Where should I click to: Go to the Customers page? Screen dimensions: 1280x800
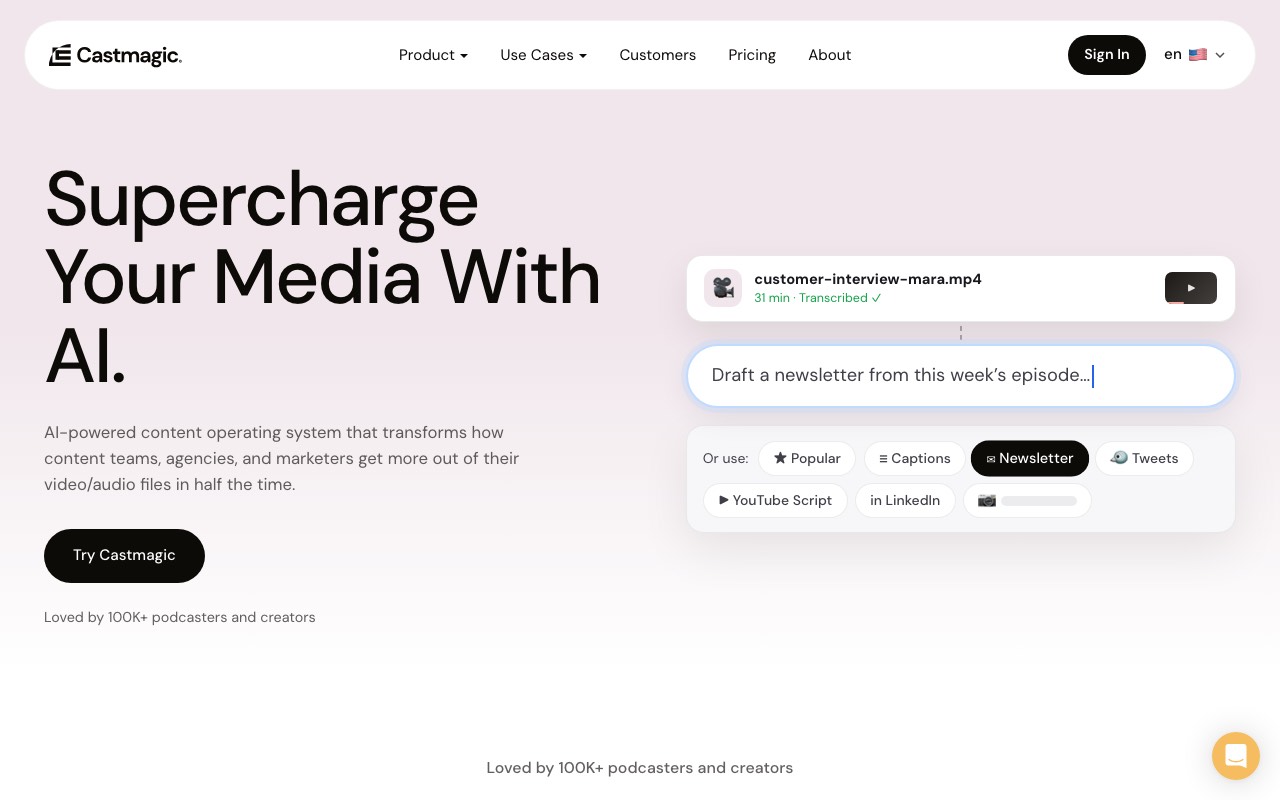[x=657, y=55]
